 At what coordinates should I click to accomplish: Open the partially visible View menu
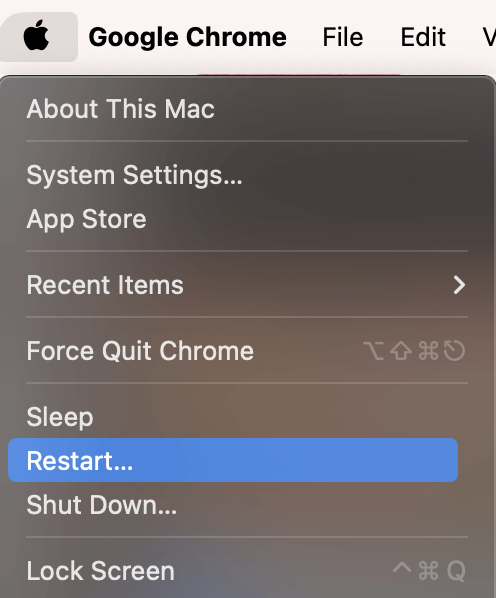point(489,37)
